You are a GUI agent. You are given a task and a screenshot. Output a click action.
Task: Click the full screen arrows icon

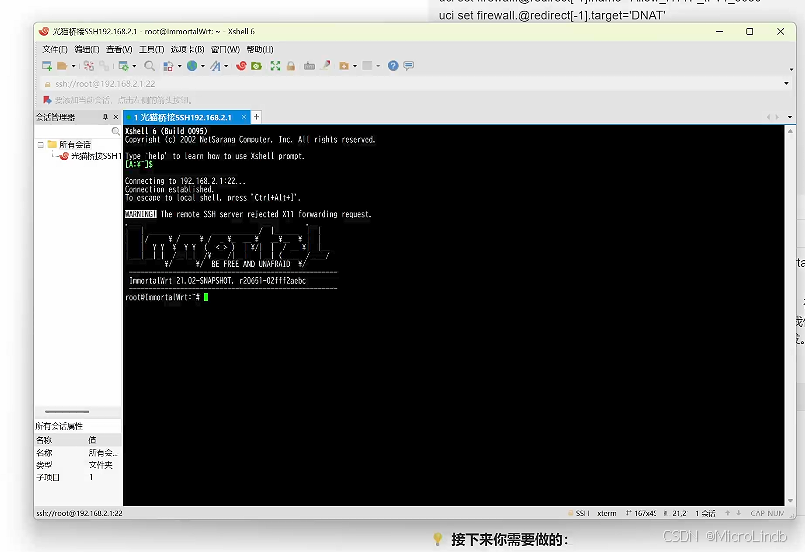click(275, 66)
